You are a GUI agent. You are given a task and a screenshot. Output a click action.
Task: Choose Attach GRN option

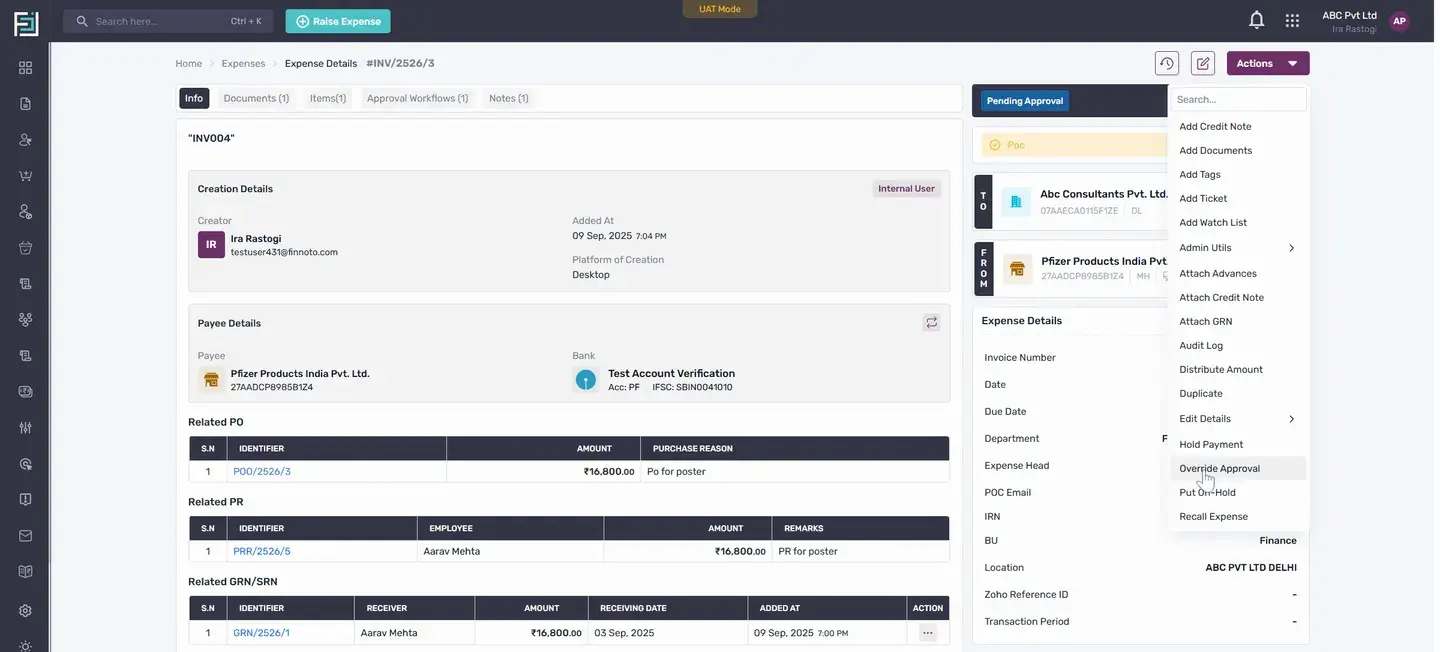[1238, 322]
